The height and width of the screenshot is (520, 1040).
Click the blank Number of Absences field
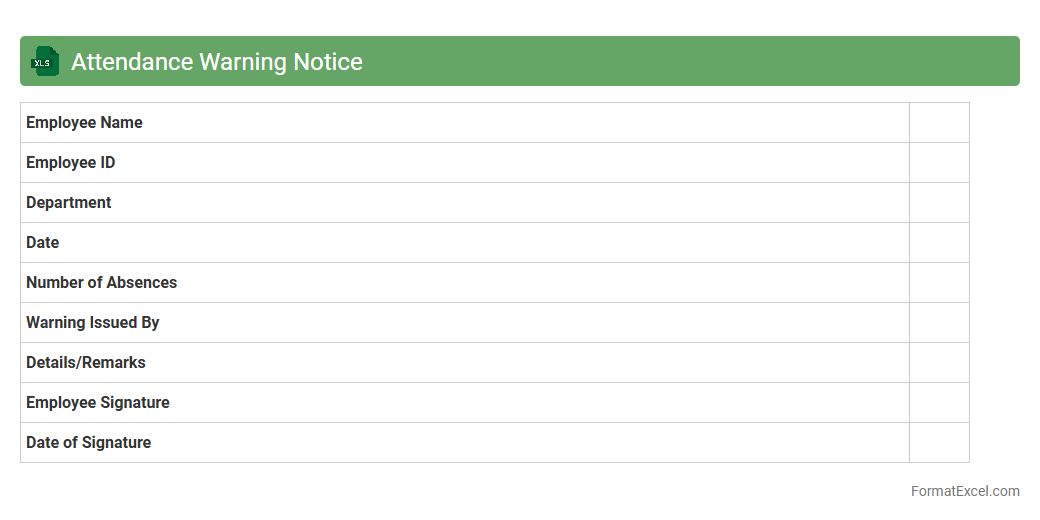point(939,283)
